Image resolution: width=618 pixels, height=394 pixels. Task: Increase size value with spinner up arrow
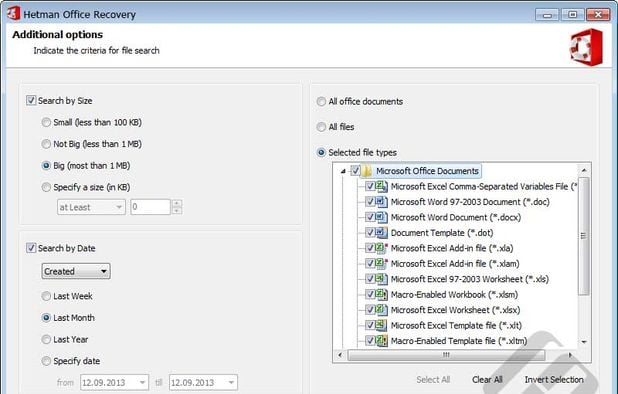point(177,203)
